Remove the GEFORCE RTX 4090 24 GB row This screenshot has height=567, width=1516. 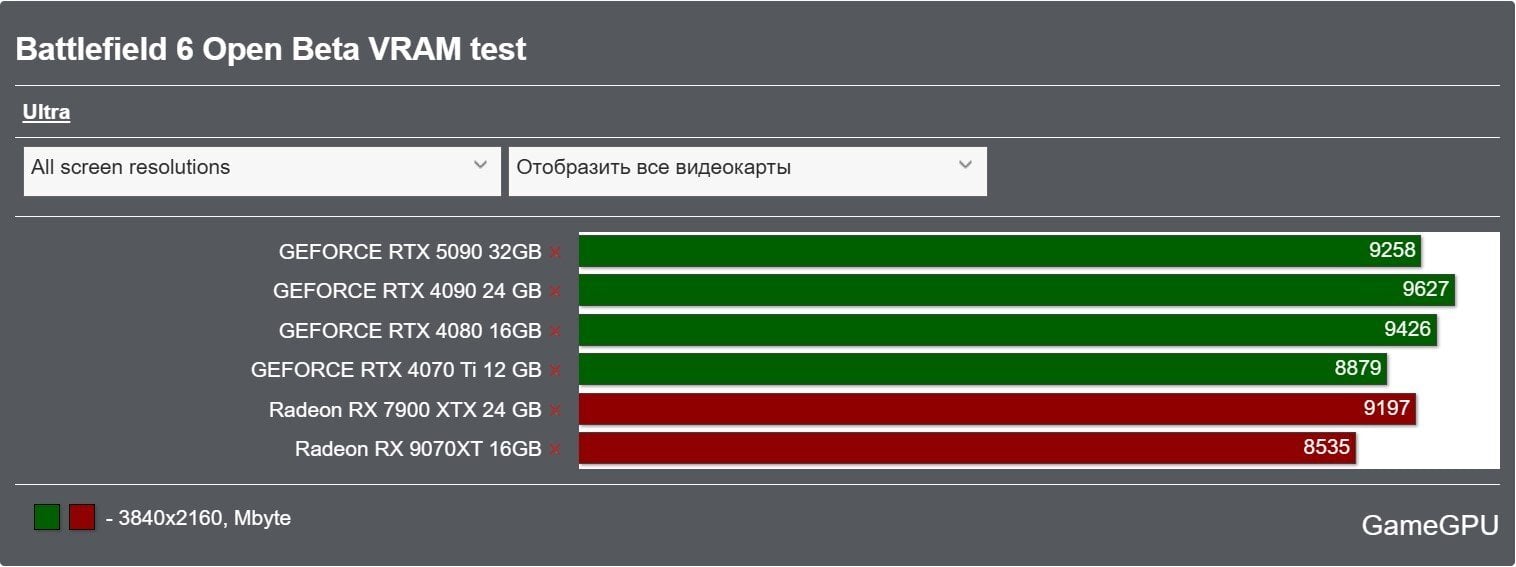pyautogui.click(x=555, y=292)
